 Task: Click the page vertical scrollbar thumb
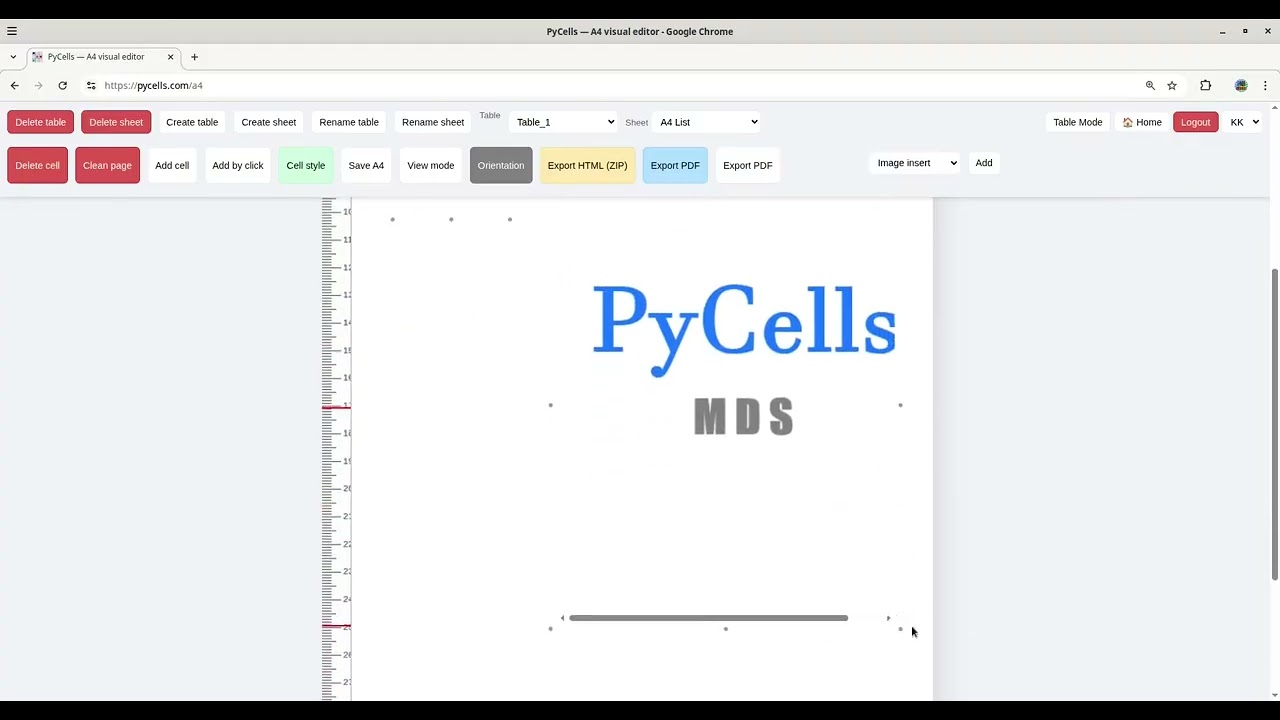tap(1274, 424)
